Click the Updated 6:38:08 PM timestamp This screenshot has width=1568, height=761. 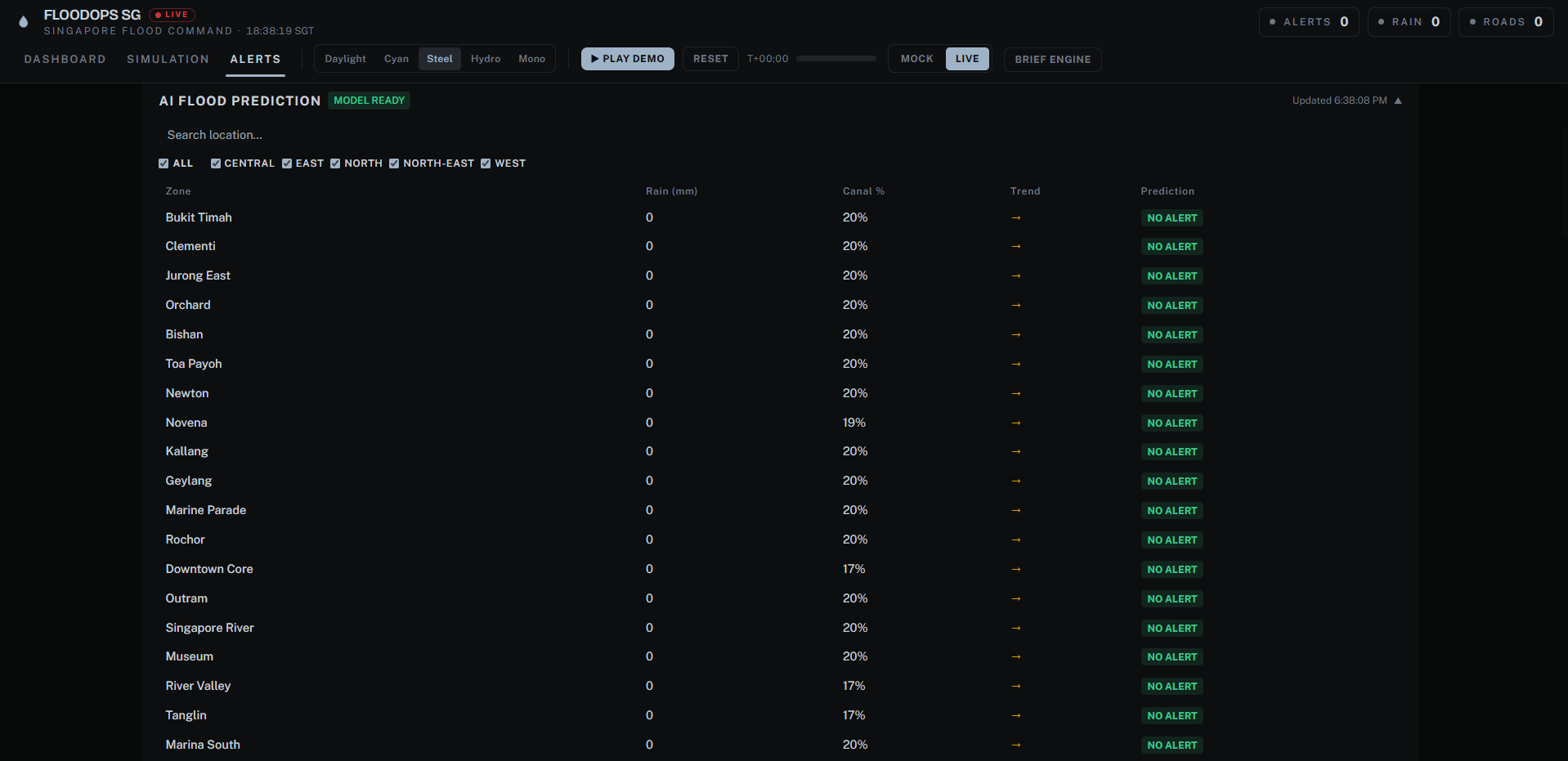click(1340, 101)
